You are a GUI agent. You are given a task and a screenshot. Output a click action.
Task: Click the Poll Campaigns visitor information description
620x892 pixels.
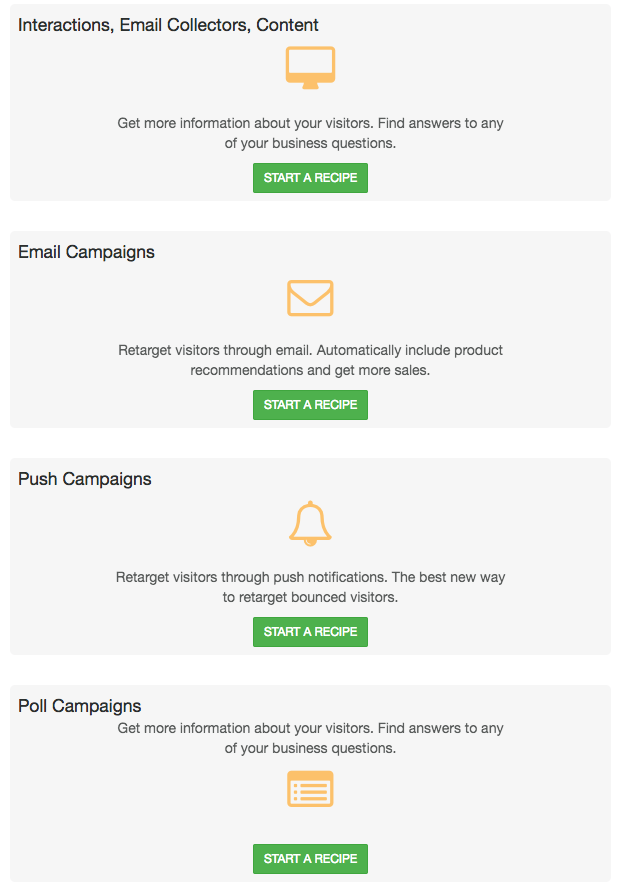(310, 738)
